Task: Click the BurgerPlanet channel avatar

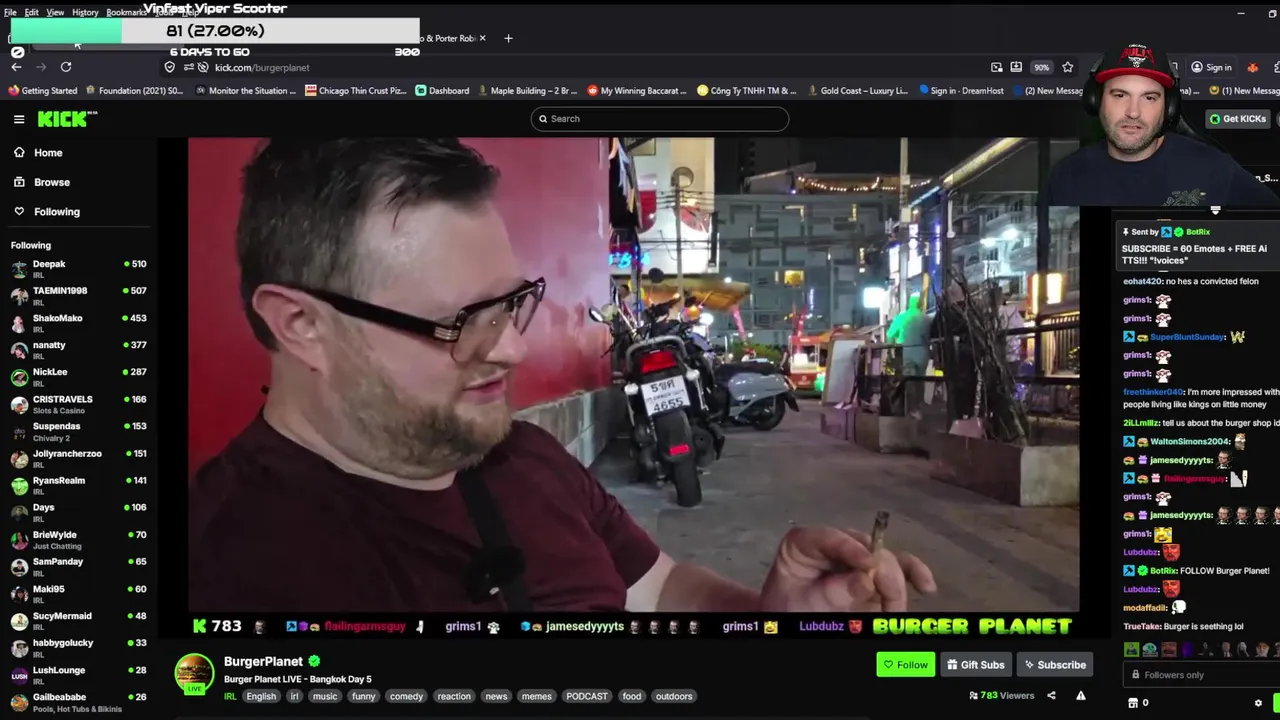Action: pos(194,674)
